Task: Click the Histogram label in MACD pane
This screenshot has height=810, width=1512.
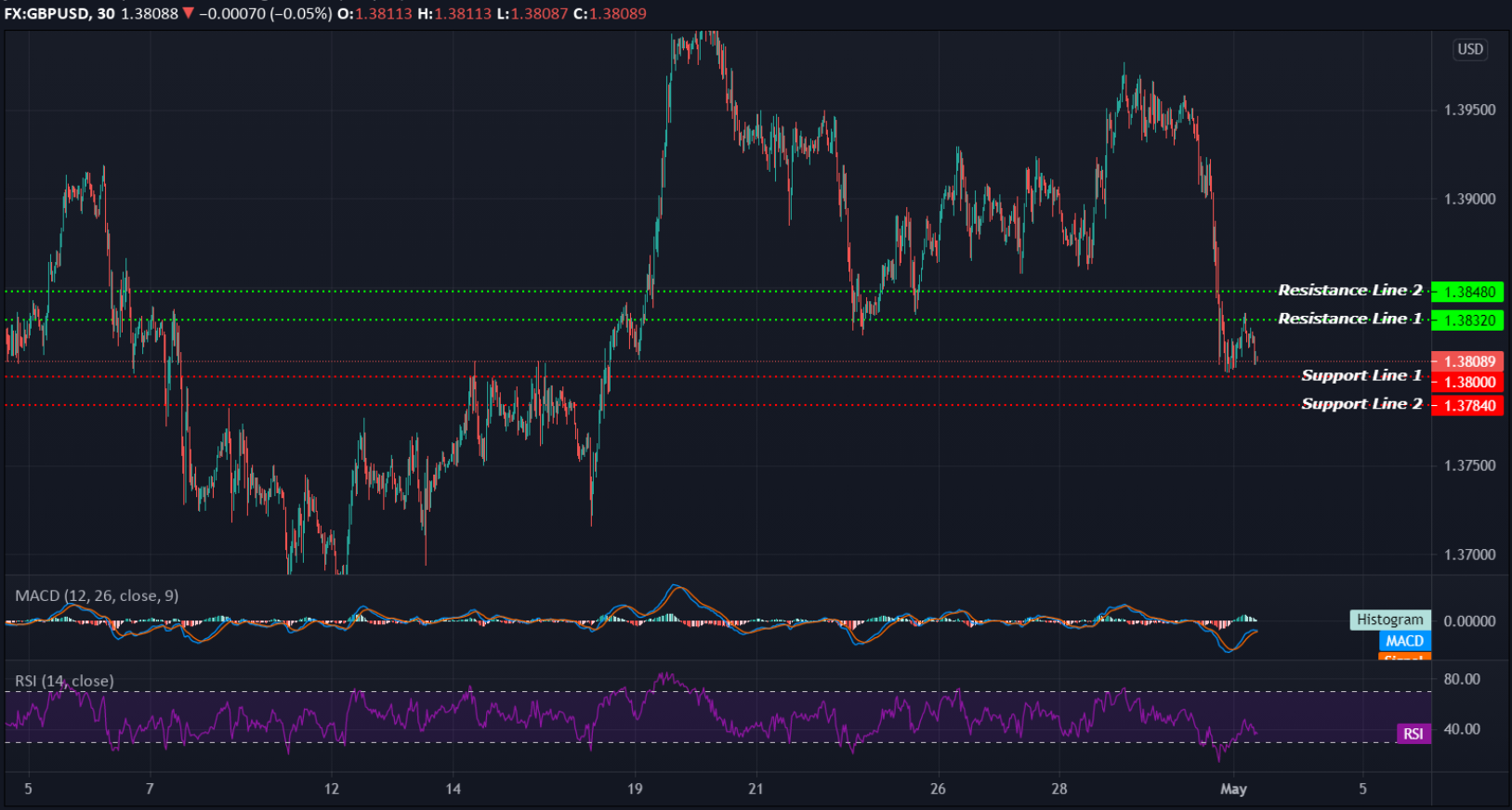Action: pos(1389,620)
